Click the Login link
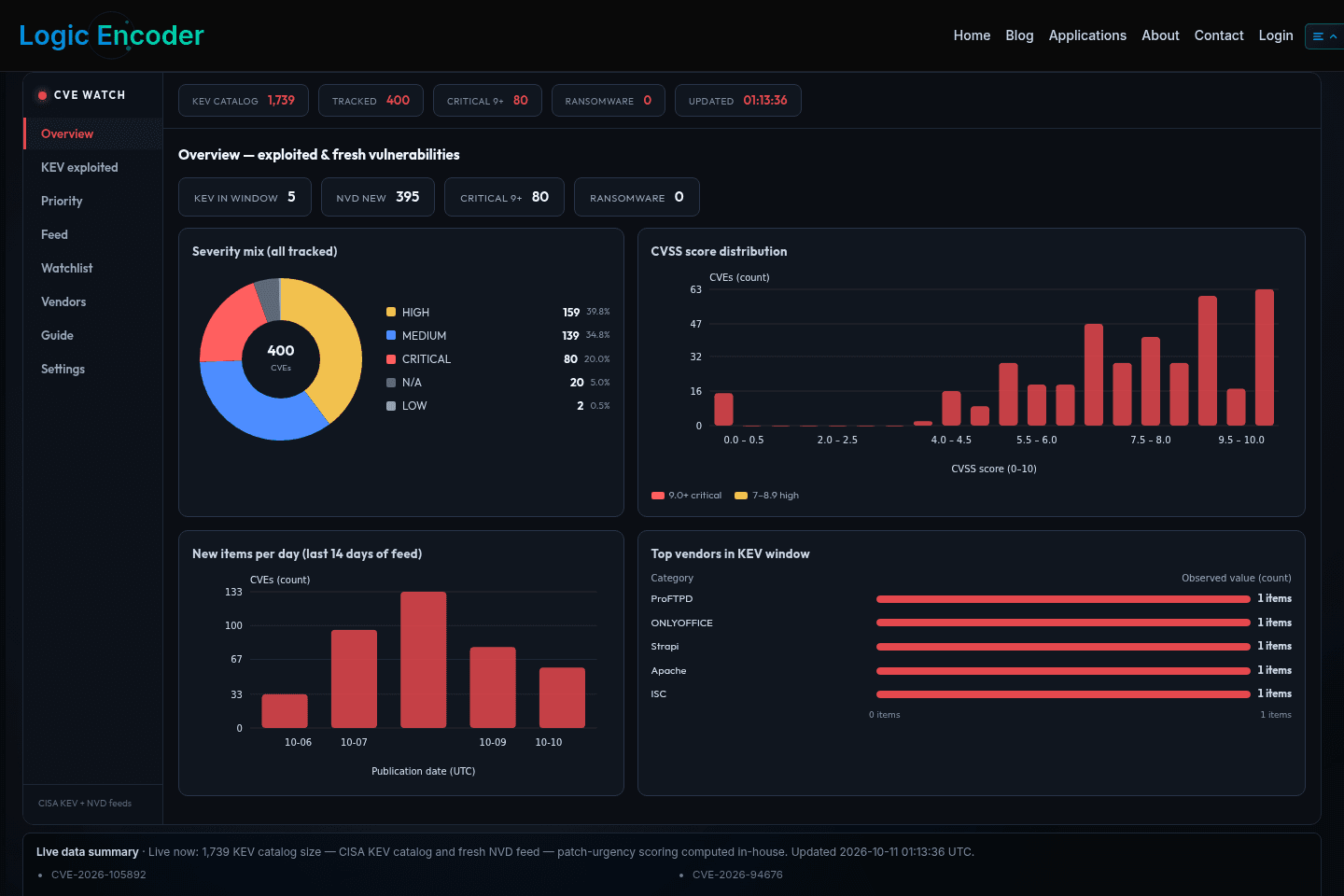The image size is (1344, 896). [1276, 35]
